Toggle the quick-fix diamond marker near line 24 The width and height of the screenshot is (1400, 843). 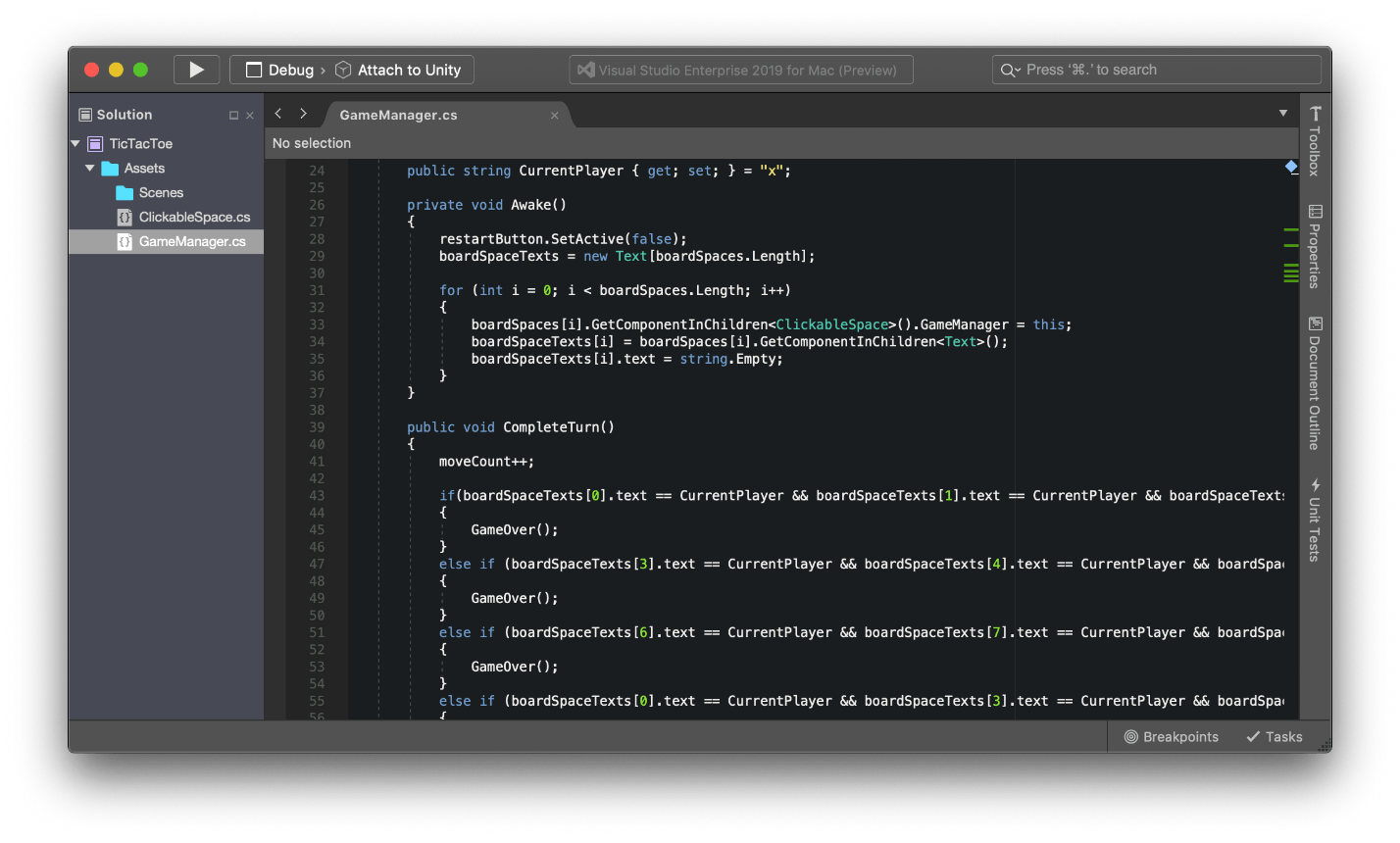(x=1291, y=168)
